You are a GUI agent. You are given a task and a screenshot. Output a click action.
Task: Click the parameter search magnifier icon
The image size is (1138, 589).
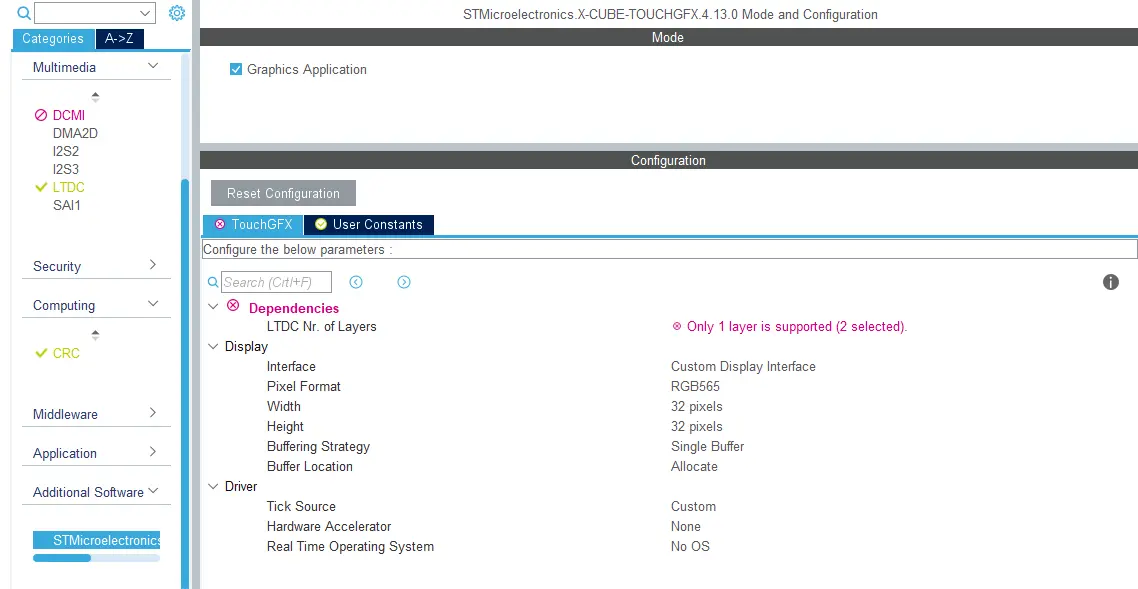click(213, 282)
